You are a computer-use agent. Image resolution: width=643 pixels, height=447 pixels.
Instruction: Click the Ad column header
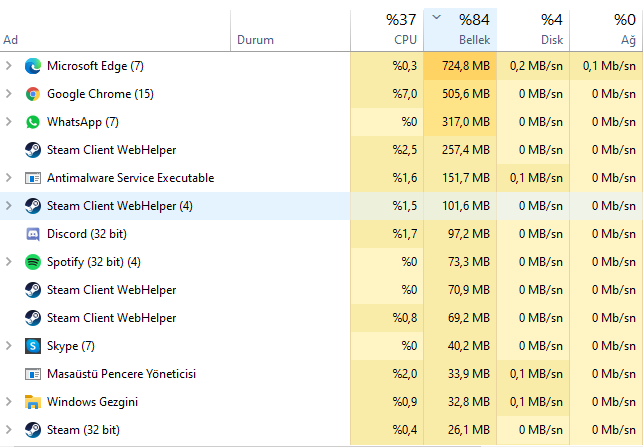[x=12, y=40]
